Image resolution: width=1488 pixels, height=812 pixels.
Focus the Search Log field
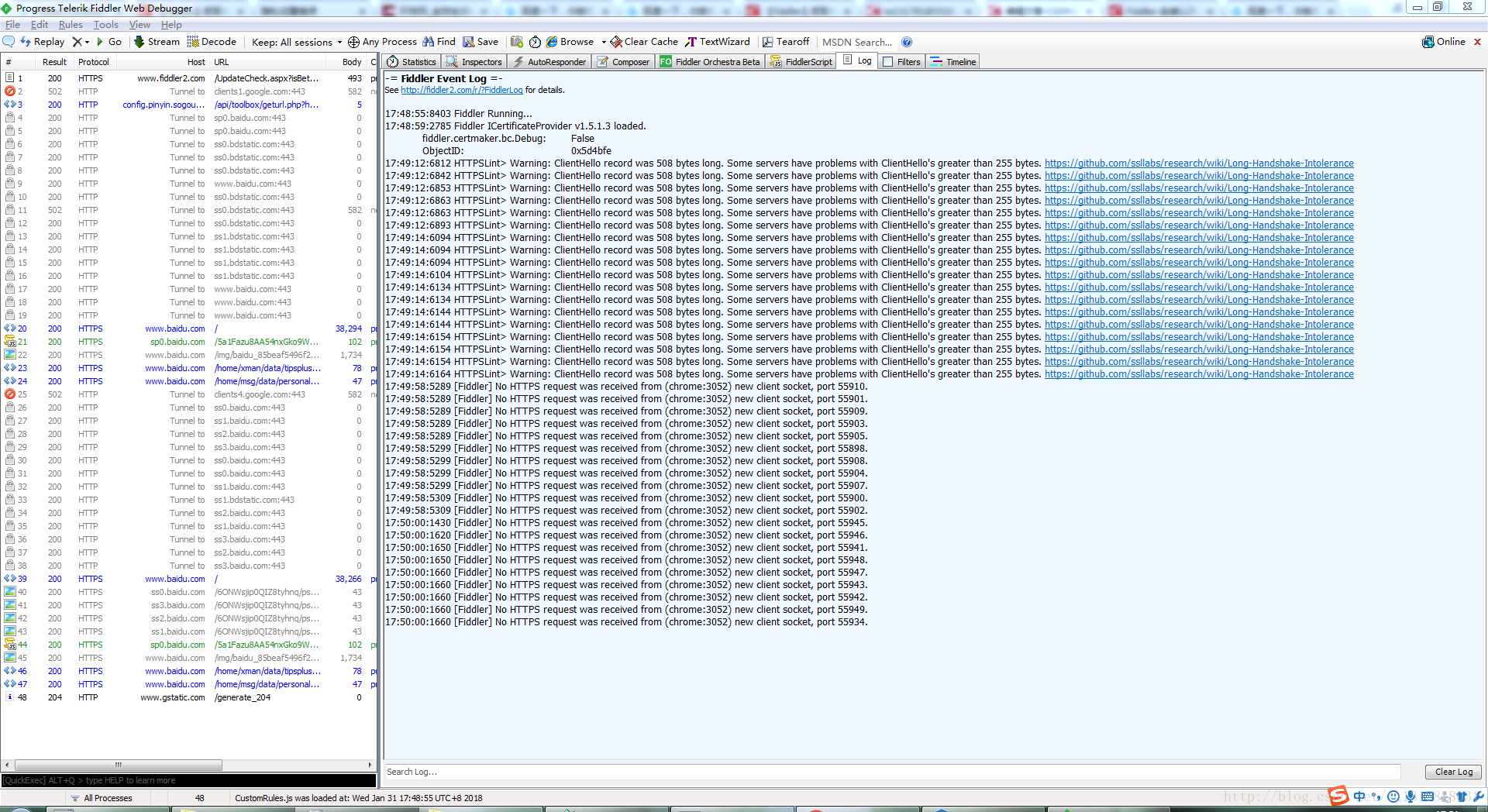(x=892, y=772)
